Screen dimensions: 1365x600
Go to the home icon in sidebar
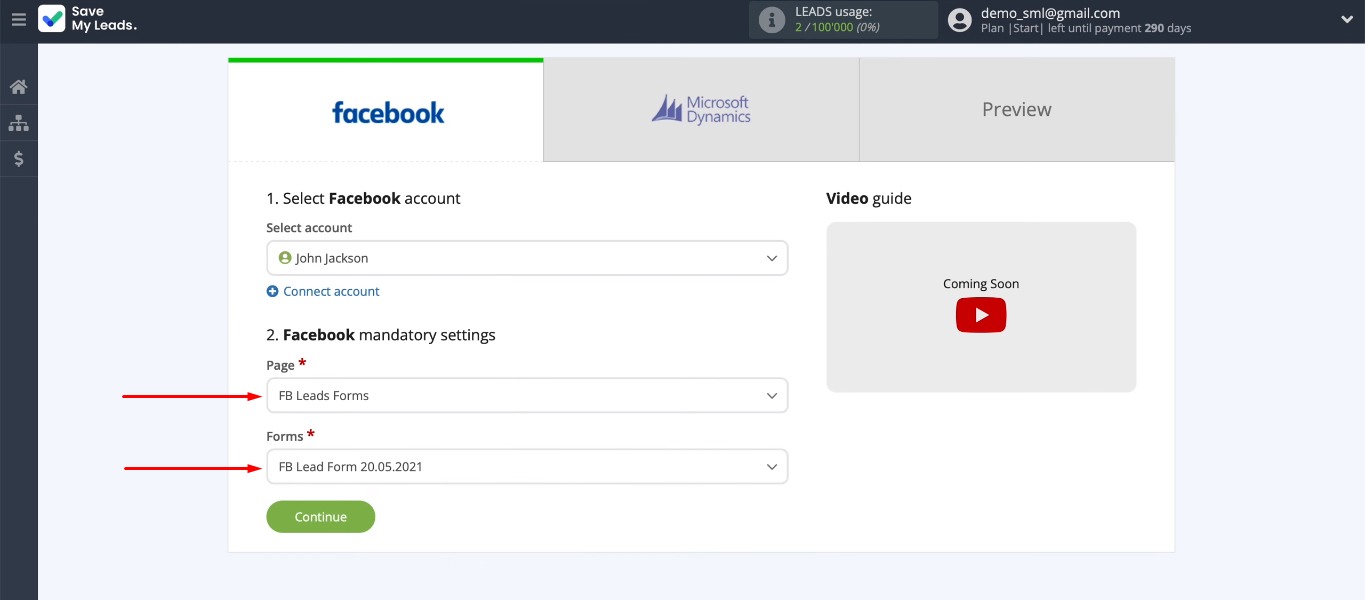[x=18, y=87]
